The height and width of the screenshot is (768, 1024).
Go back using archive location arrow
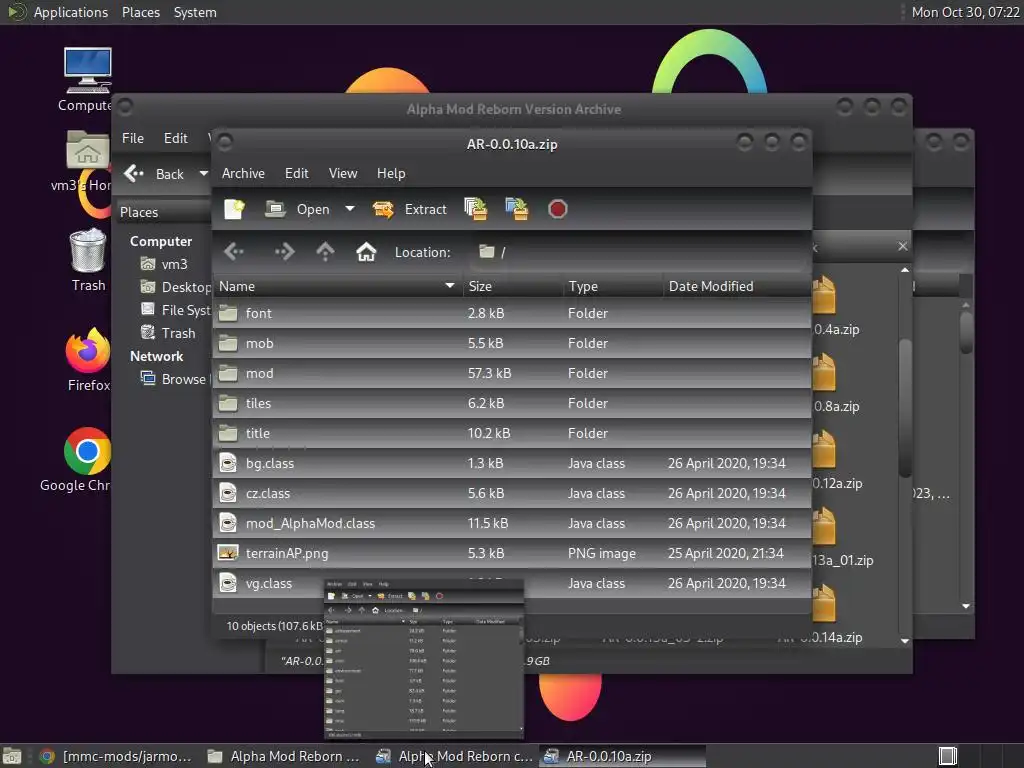234,251
